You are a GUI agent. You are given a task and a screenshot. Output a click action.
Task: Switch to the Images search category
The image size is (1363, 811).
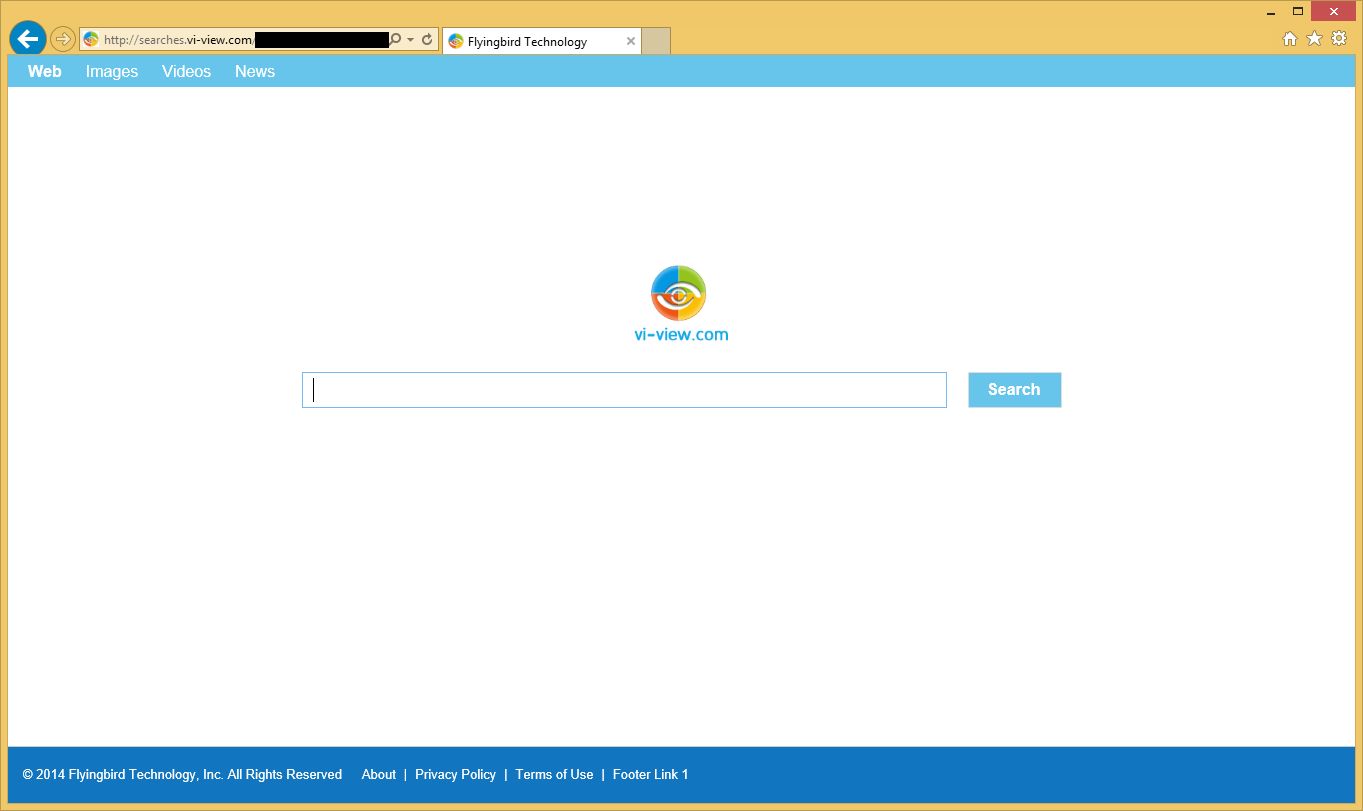(111, 71)
